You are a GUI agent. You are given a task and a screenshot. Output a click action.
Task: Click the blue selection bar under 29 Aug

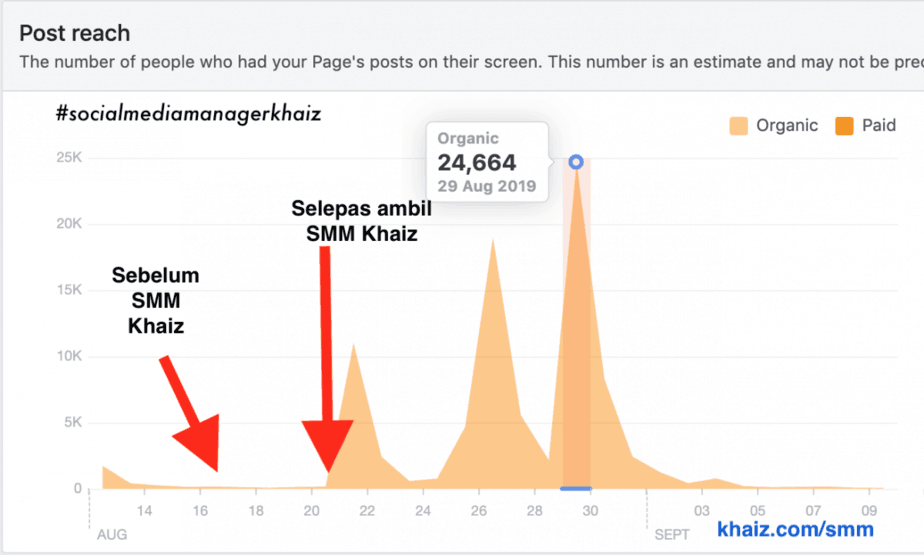pyautogui.click(x=576, y=489)
